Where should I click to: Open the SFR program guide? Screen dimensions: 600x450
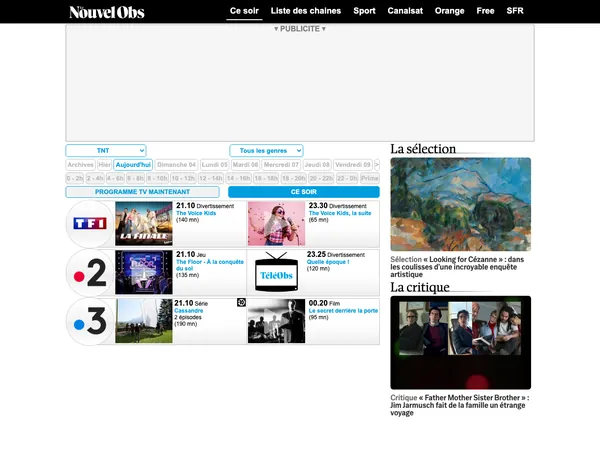point(515,11)
